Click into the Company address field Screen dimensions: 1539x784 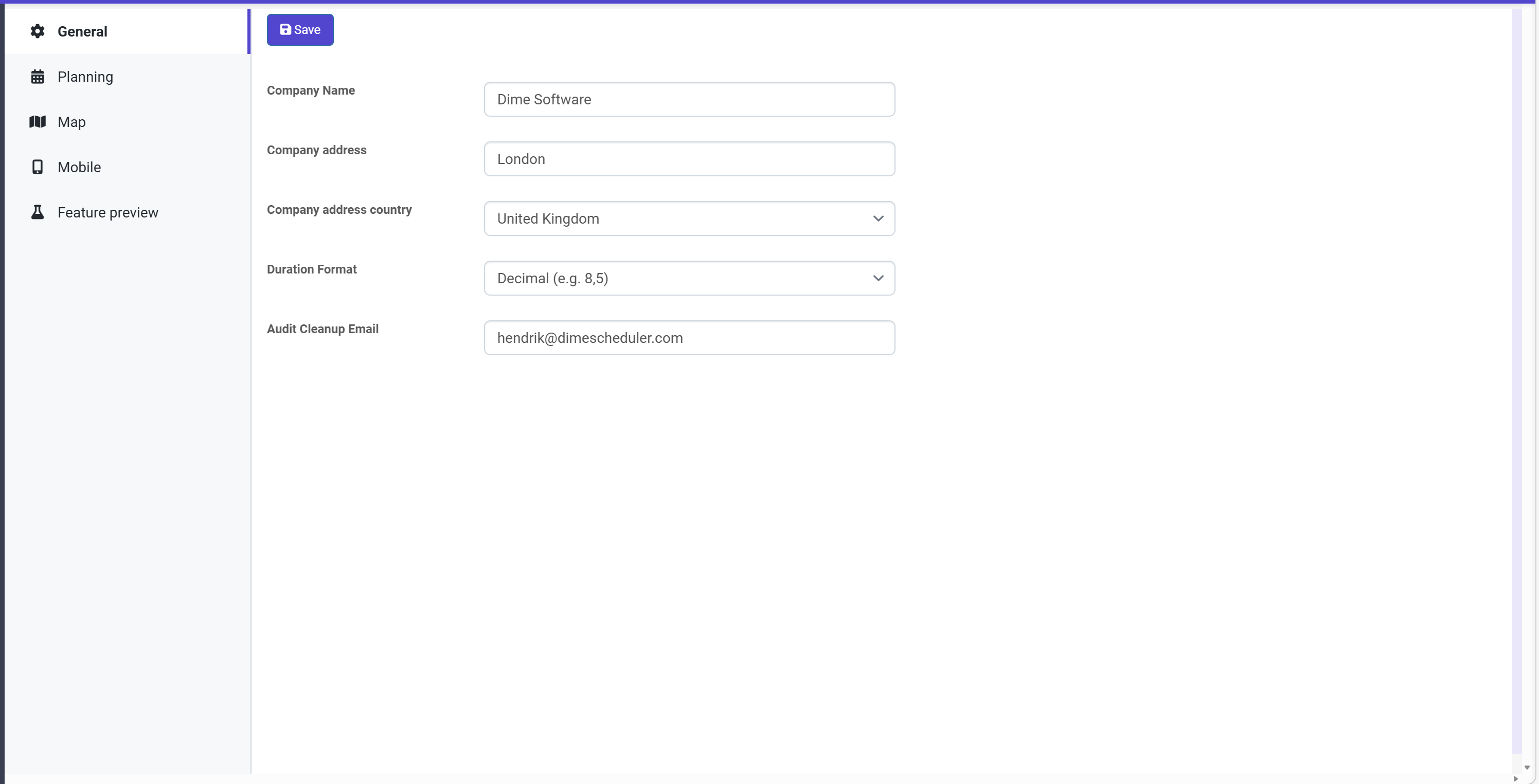click(688, 159)
